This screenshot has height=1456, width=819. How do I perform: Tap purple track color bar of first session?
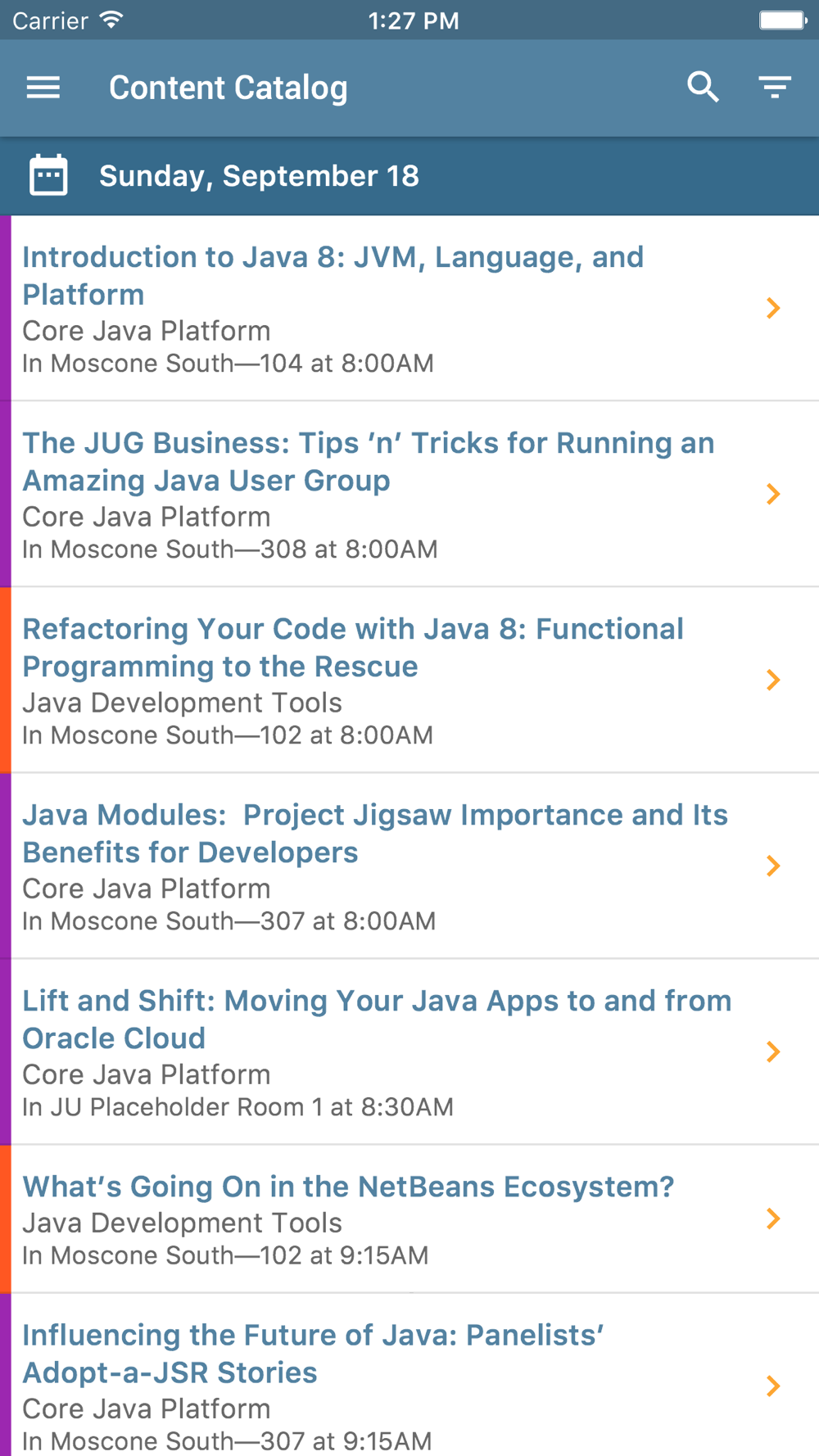click(x=5, y=308)
